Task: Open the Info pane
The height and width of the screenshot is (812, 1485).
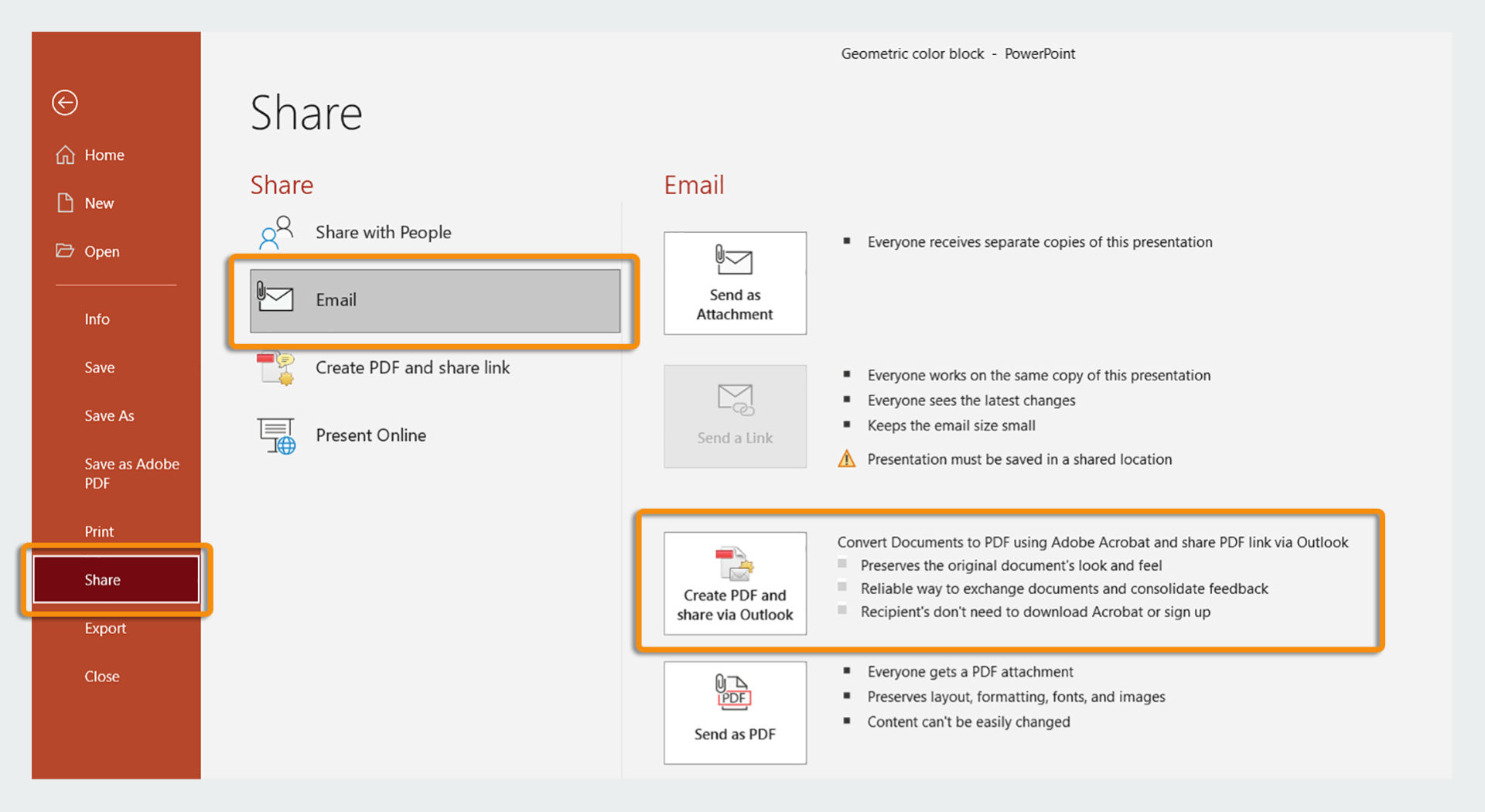Action: [x=97, y=319]
